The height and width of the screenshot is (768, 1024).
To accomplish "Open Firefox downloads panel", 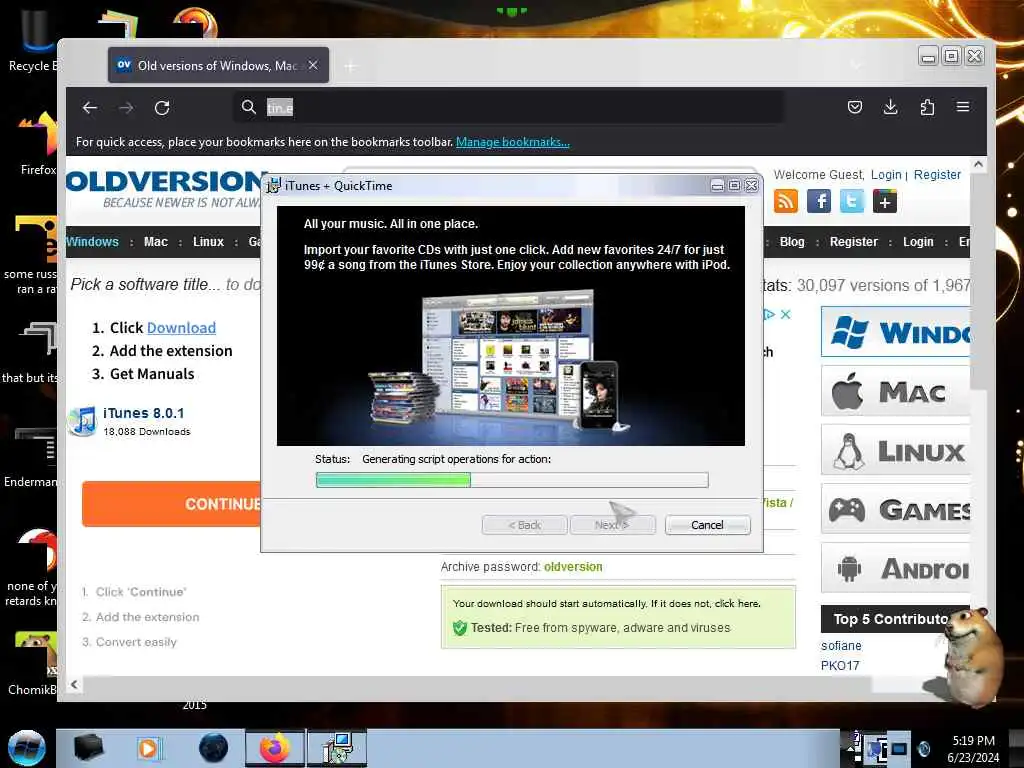I will [x=890, y=107].
